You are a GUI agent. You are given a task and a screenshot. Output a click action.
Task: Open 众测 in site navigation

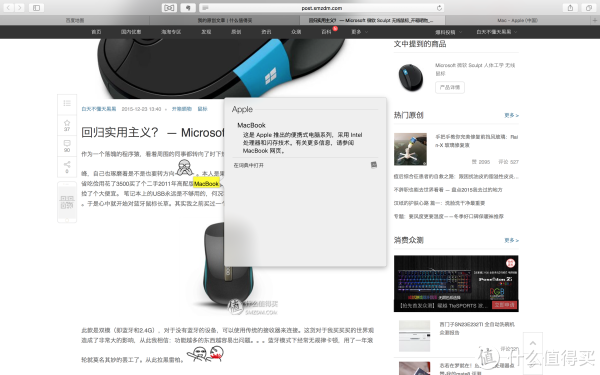point(296,32)
